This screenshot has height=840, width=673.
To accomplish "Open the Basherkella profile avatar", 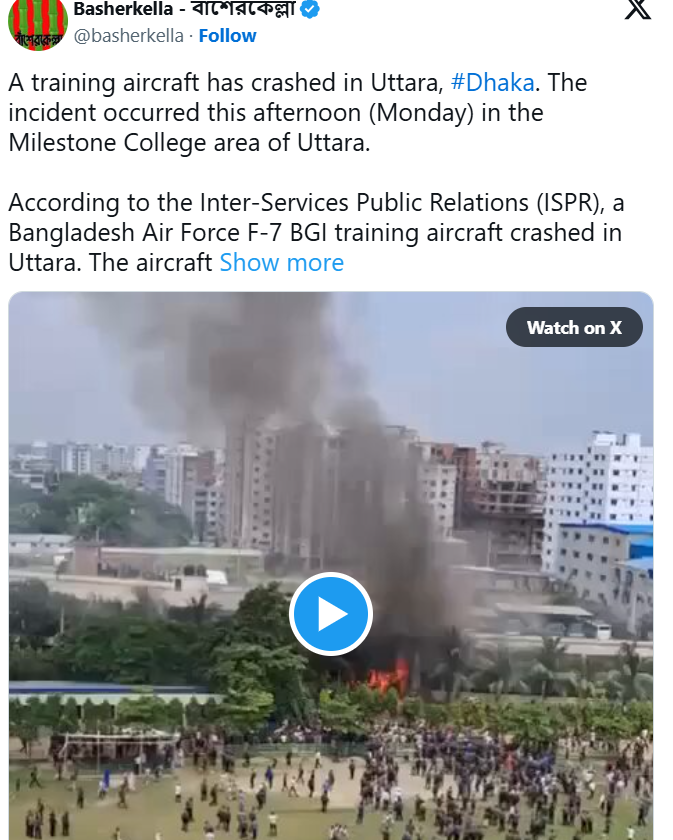I will [x=38, y=24].
